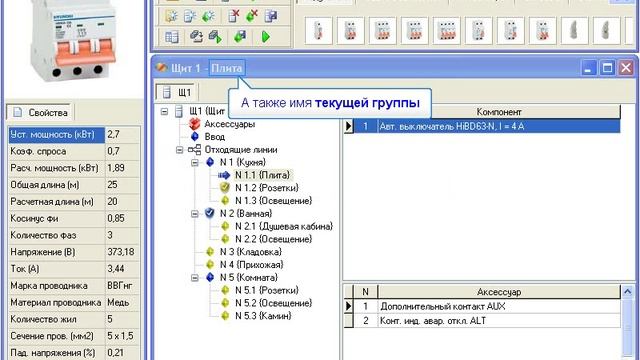Select N 5.2 (Освещение) tree item
Image resolution: width=640 pixels, height=360 pixels.
tap(273, 303)
